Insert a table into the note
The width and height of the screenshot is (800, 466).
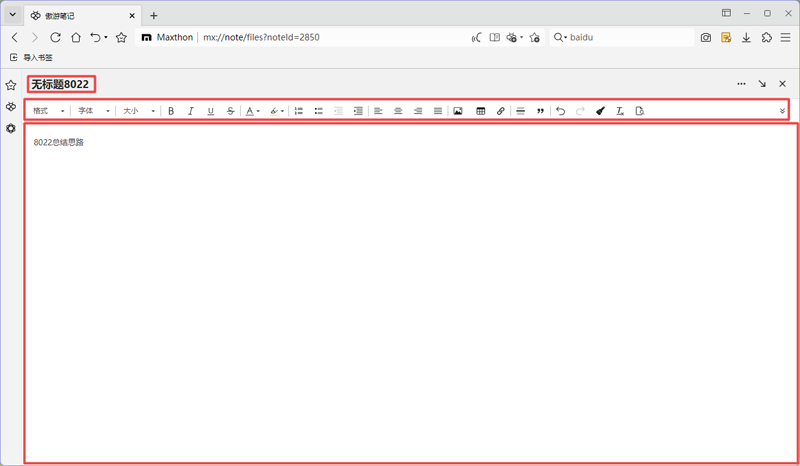click(481, 111)
